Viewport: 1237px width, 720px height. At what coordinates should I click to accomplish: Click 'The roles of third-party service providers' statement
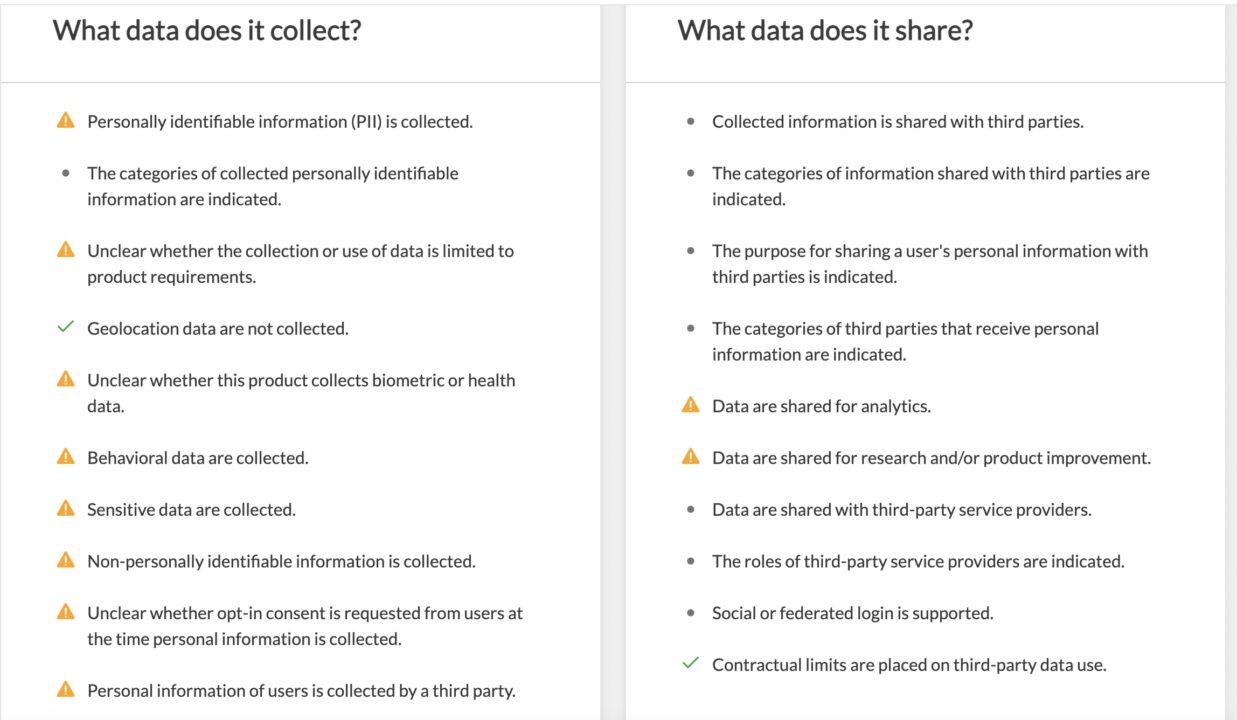point(918,562)
